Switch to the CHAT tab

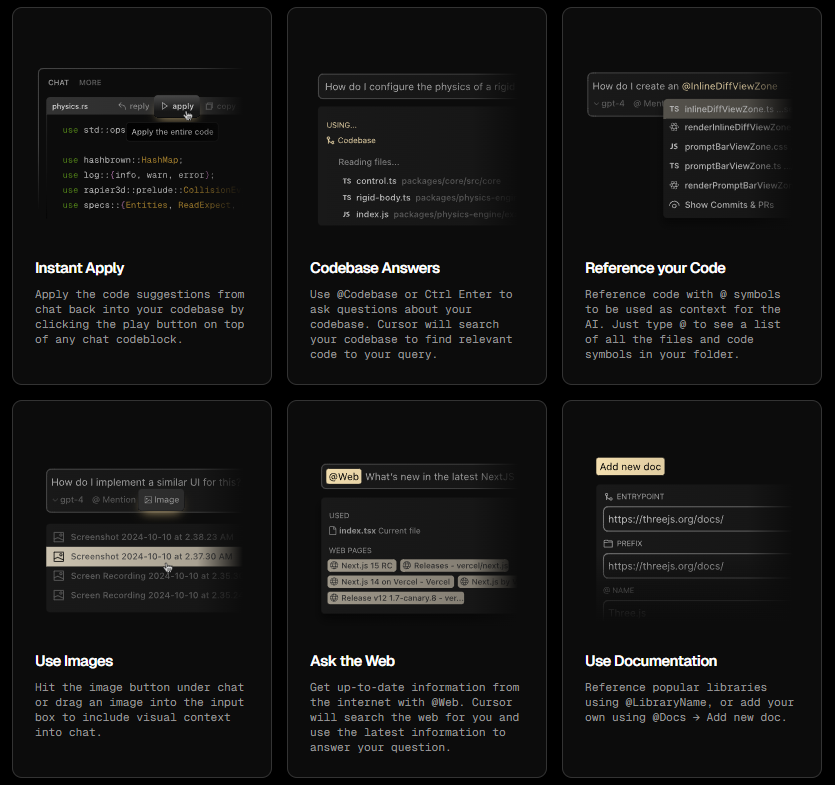tap(59, 83)
